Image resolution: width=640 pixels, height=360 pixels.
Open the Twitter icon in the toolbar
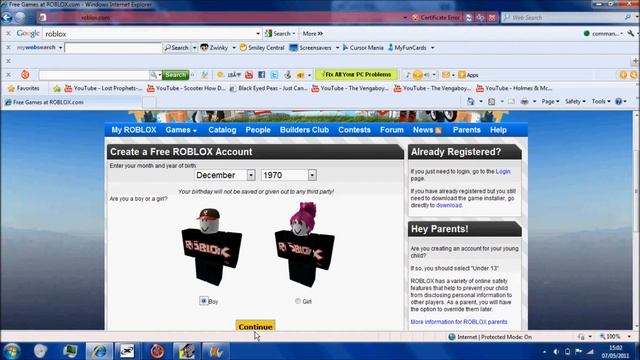pyautogui.click(x=274, y=75)
